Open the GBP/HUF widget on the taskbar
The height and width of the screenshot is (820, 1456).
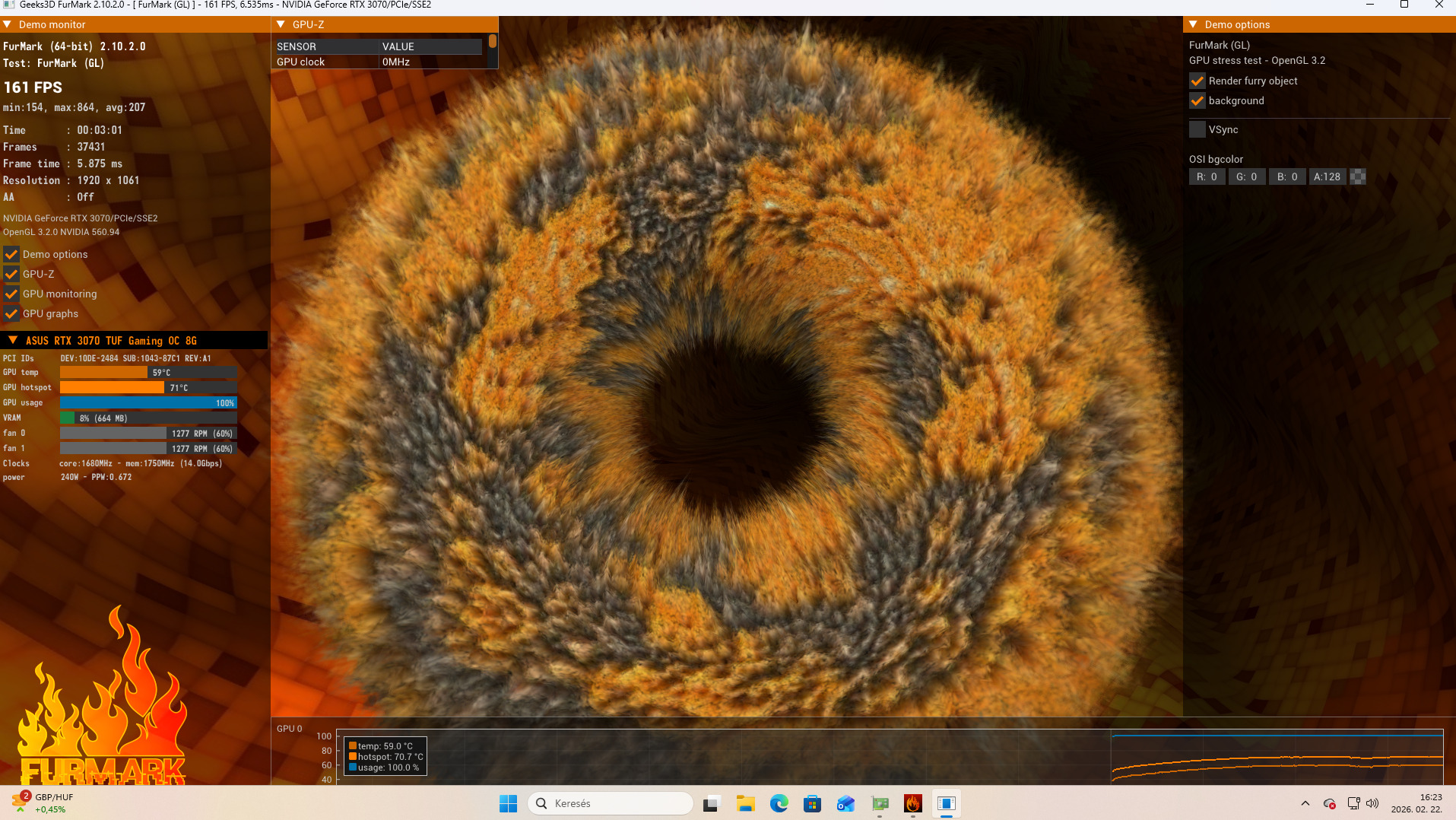click(x=43, y=803)
